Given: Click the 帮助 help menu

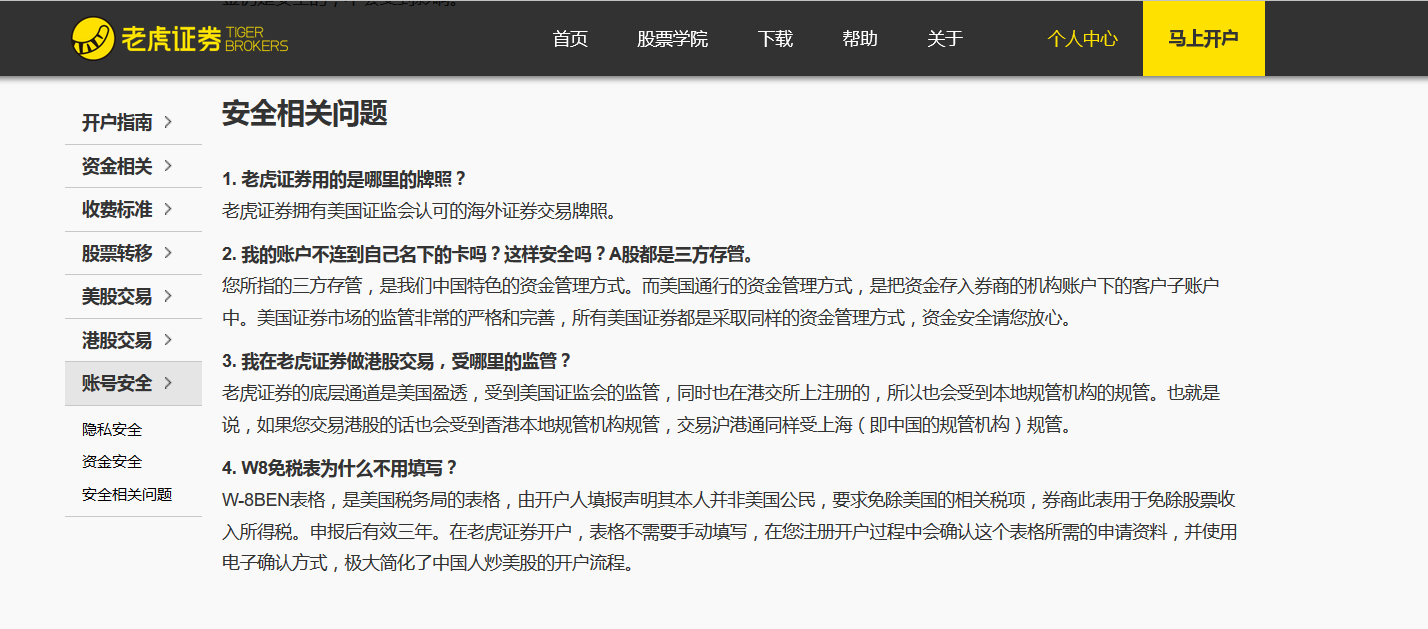Looking at the screenshot, I should (x=859, y=39).
